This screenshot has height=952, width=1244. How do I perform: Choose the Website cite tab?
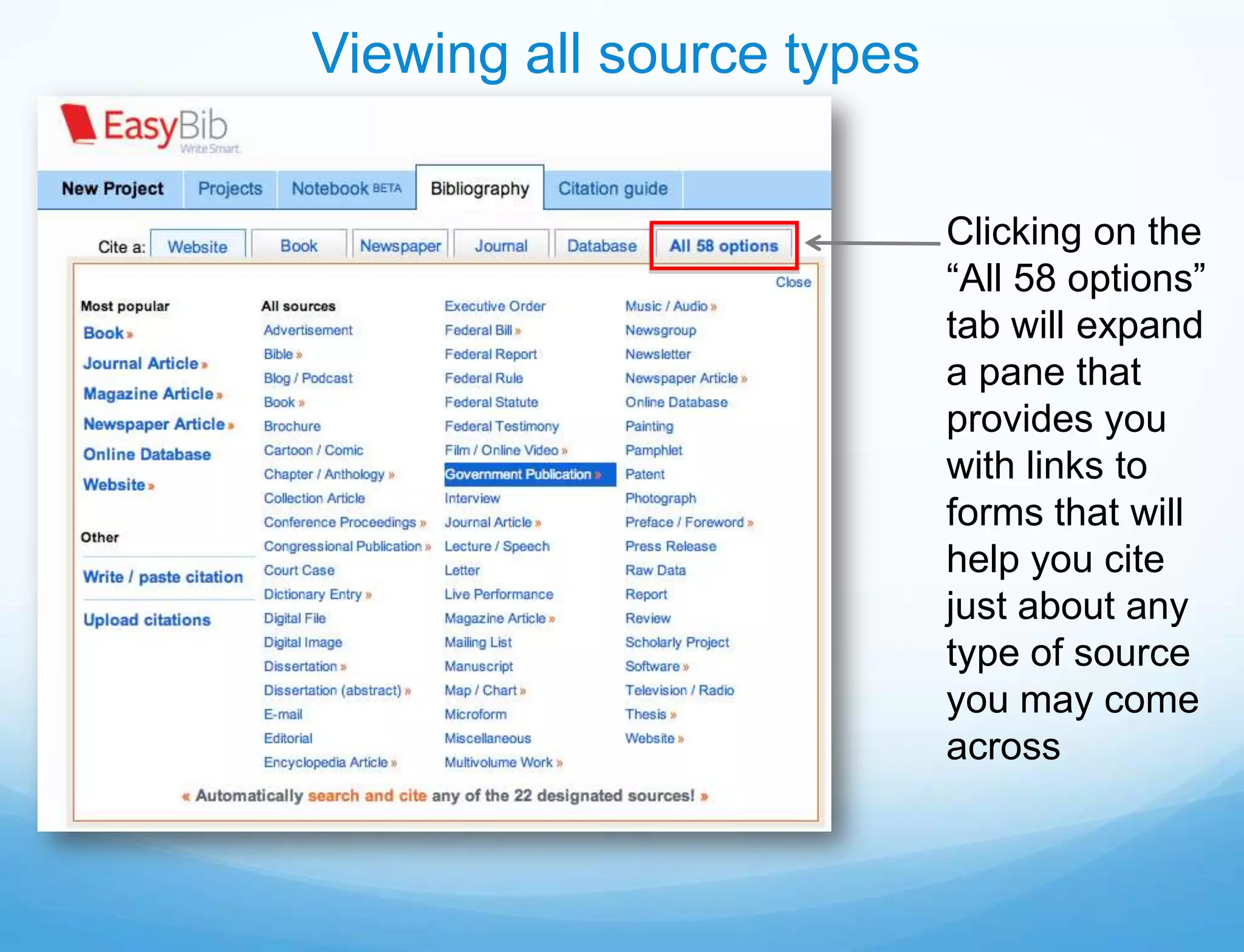[197, 247]
